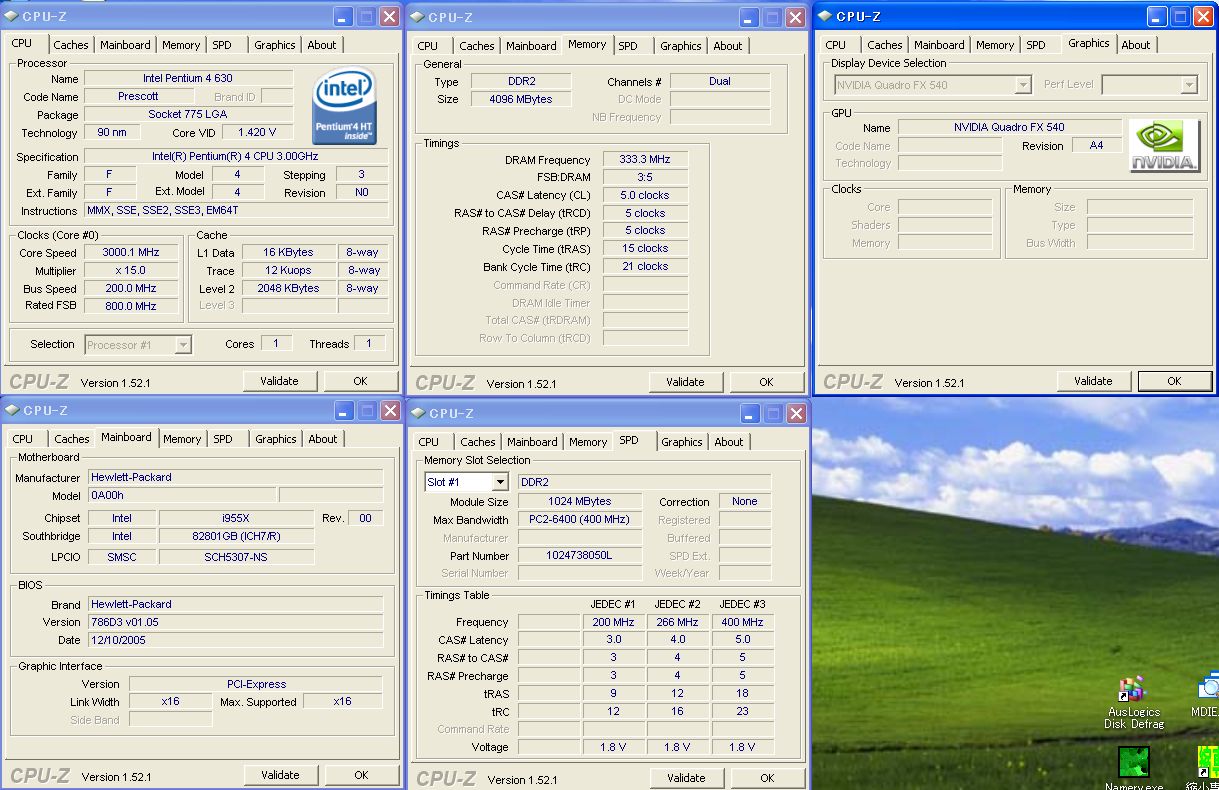Click the Code Name value 'Prescott'
The width and height of the screenshot is (1219, 790).
coord(139,97)
